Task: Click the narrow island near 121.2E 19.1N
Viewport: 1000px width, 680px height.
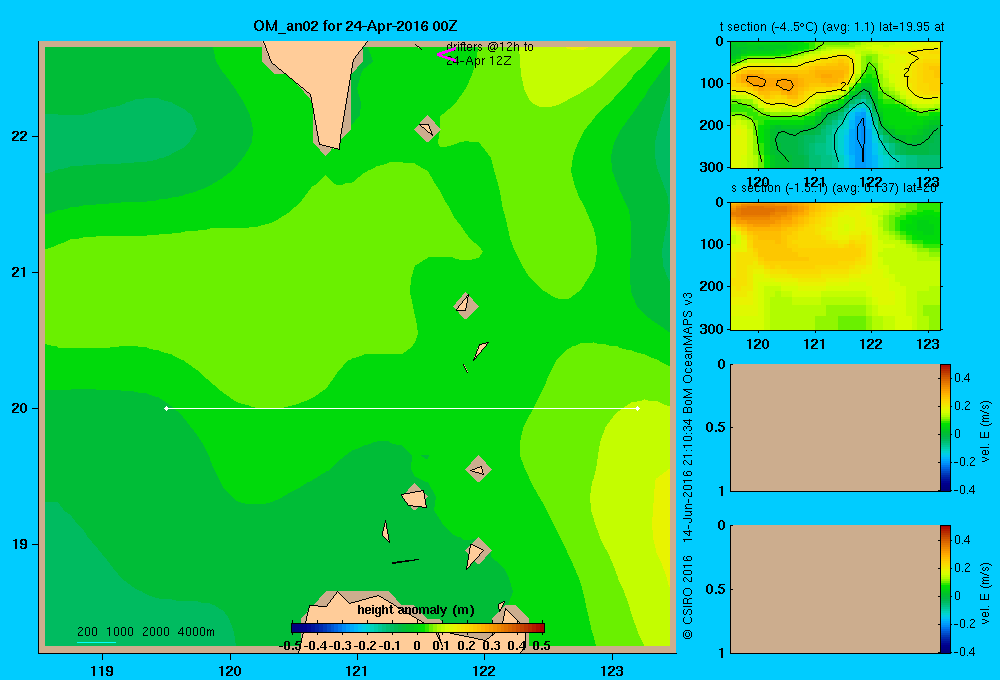Action: (x=386, y=531)
